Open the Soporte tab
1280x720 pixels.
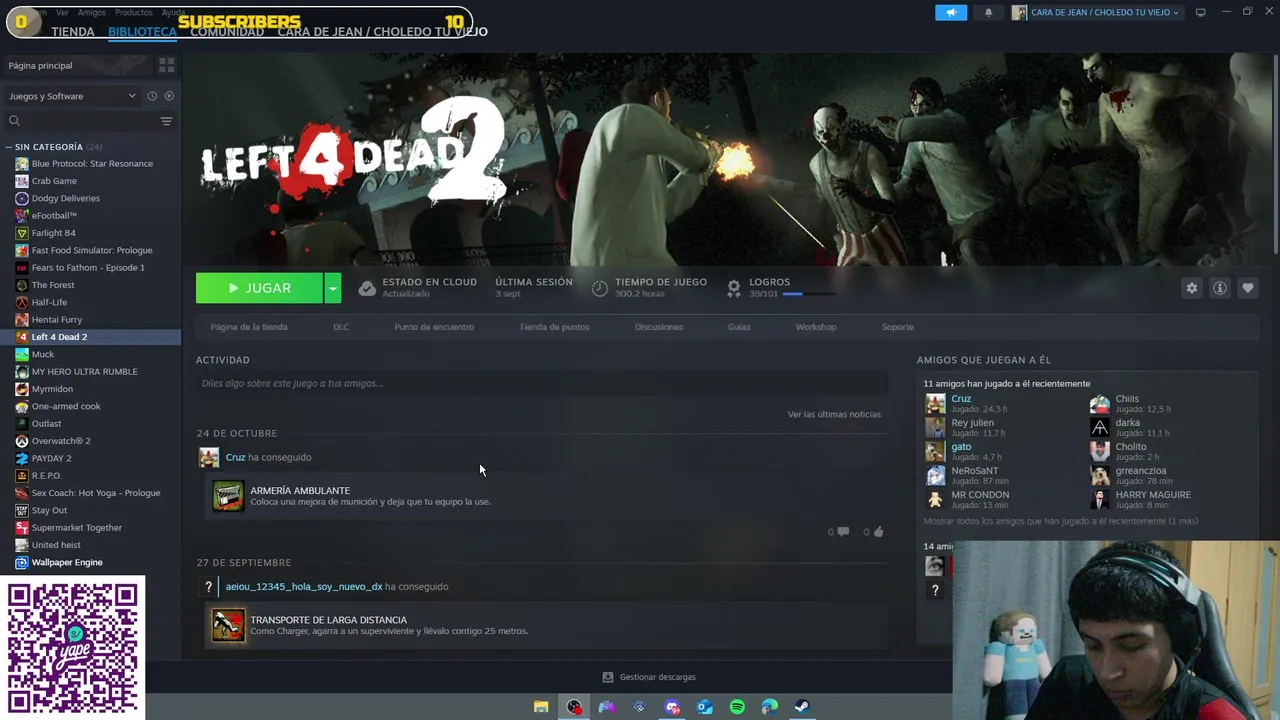897,327
